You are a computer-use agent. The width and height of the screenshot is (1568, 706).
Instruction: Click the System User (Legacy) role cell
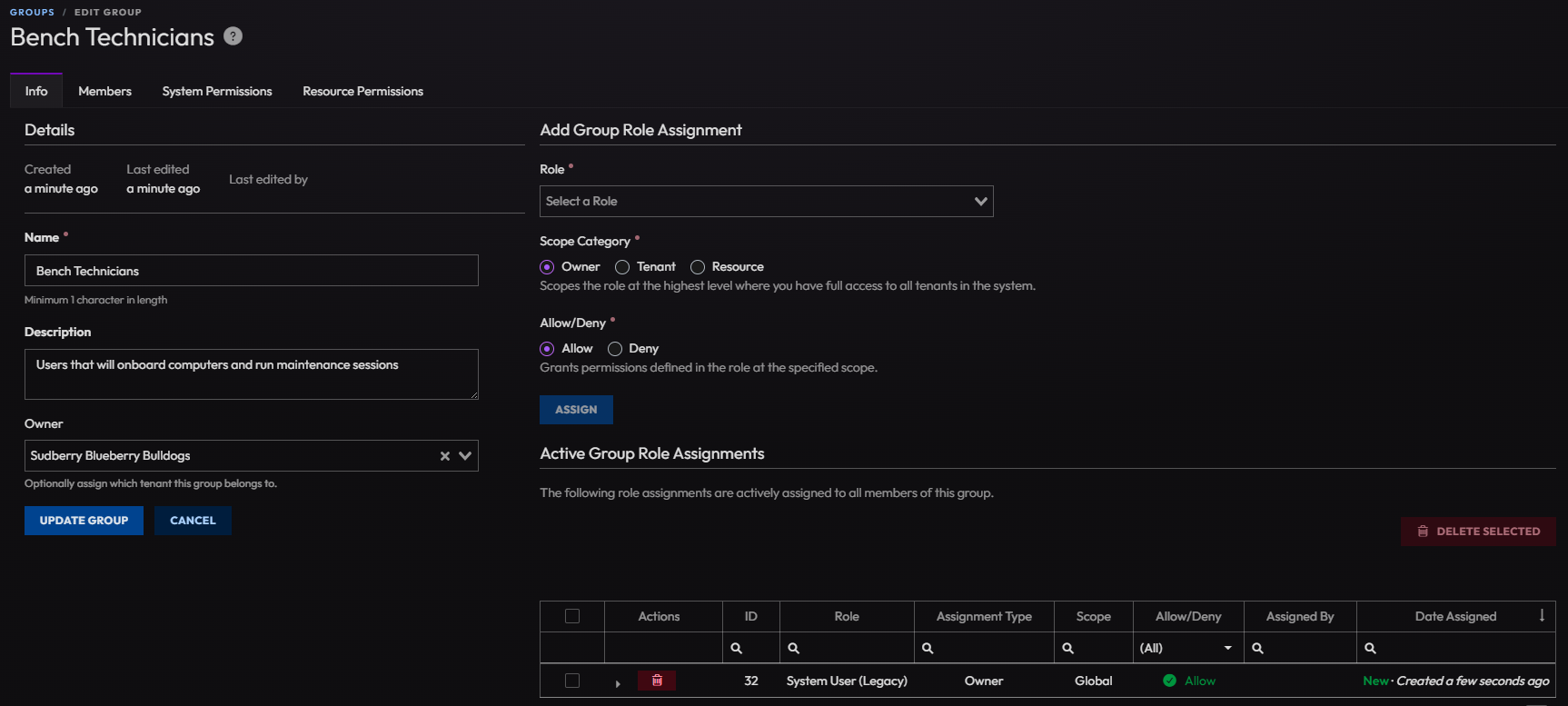pos(847,681)
